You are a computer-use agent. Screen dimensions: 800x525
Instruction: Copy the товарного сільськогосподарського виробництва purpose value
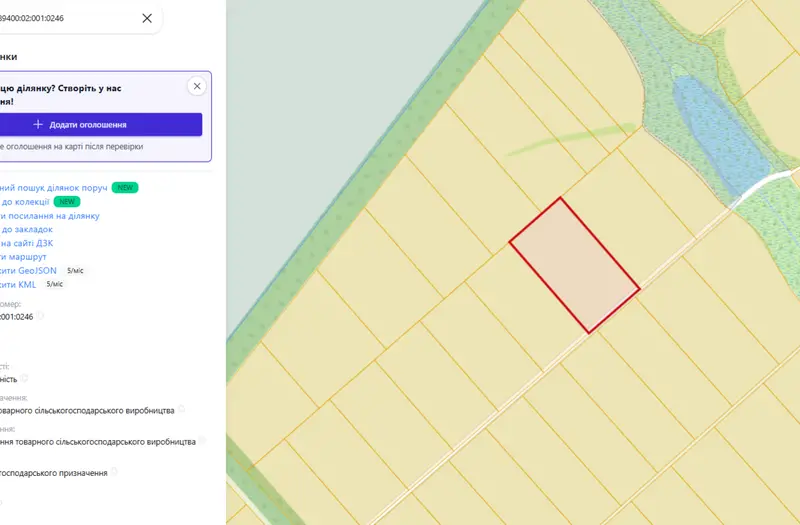tap(181, 409)
